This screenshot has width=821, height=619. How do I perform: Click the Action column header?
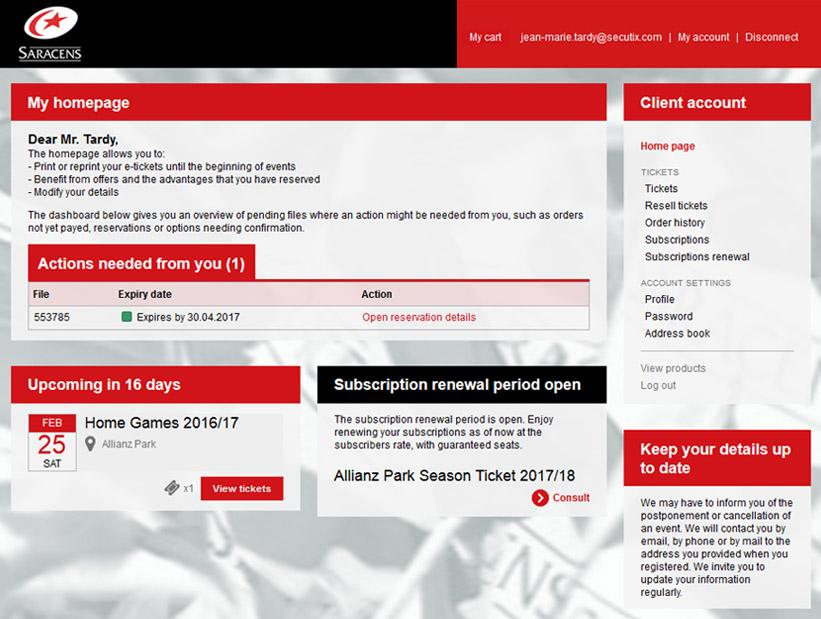pos(376,294)
